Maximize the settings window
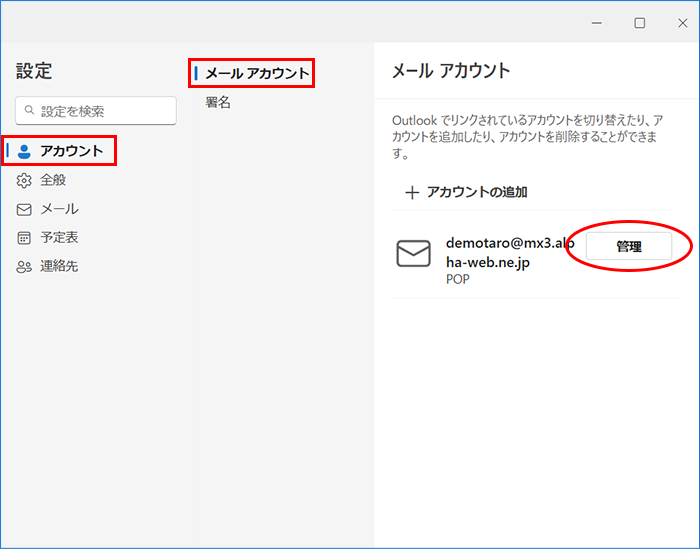Image resolution: width=700 pixels, height=549 pixels. 640,23
